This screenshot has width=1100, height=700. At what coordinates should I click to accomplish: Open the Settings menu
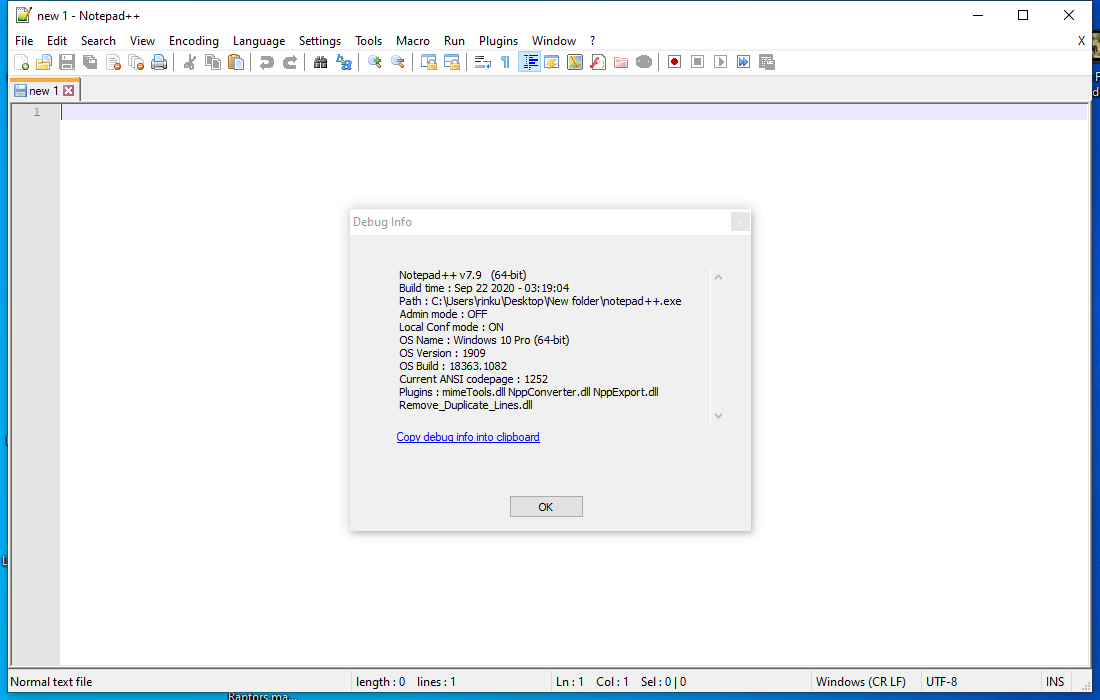[320, 41]
